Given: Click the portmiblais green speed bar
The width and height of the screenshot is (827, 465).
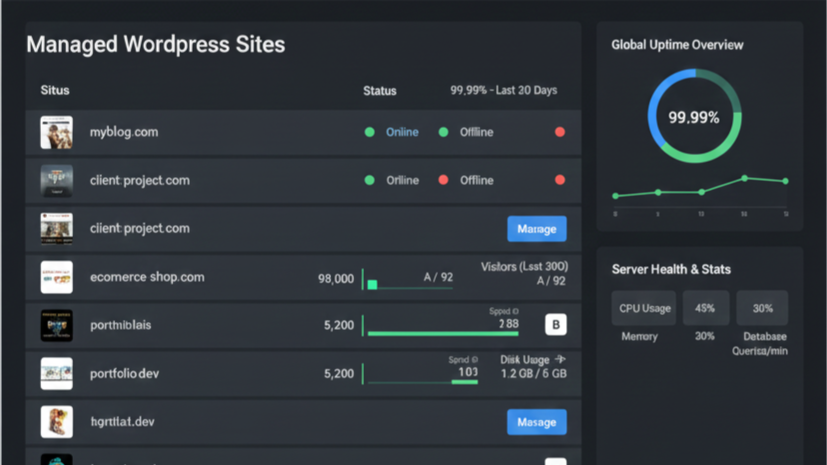Looking at the screenshot, I should pyautogui.click(x=443, y=333).
